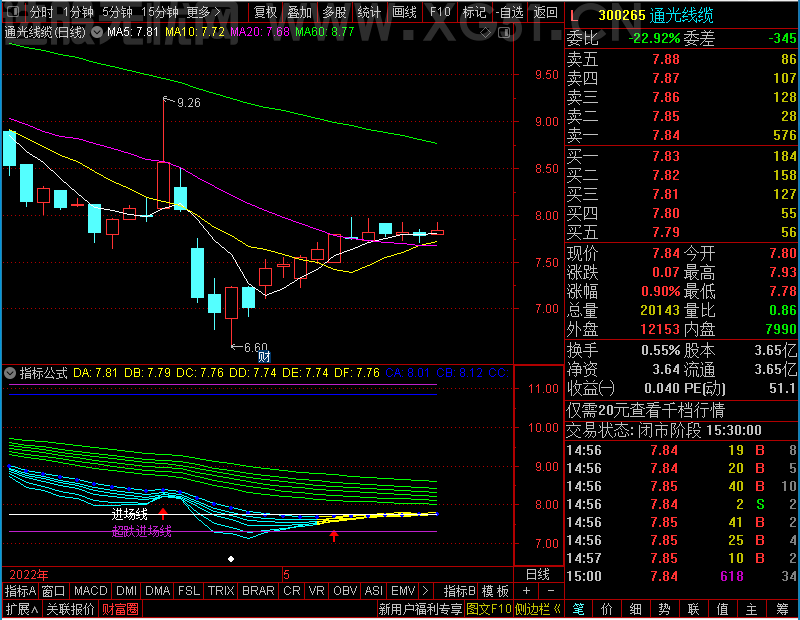This screenshot has height=620, width=800.
Task: Open the 模板 template option
Action: click(x=495, y=591)
